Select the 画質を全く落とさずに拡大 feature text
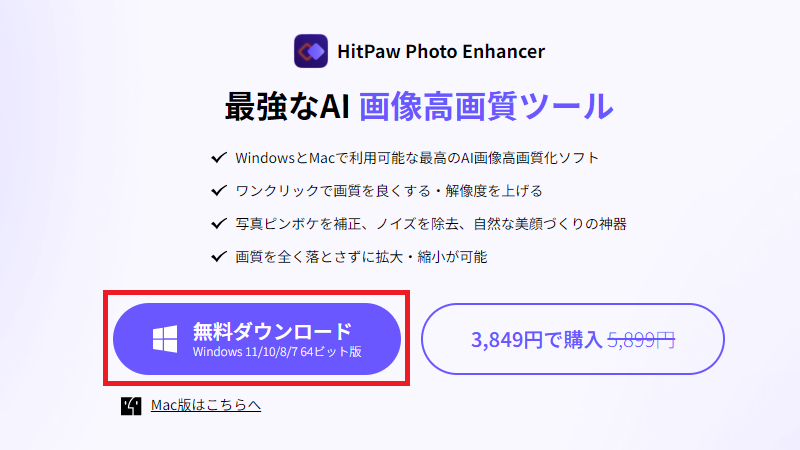This screenshot has height=450, width=800. coord(361,257)
